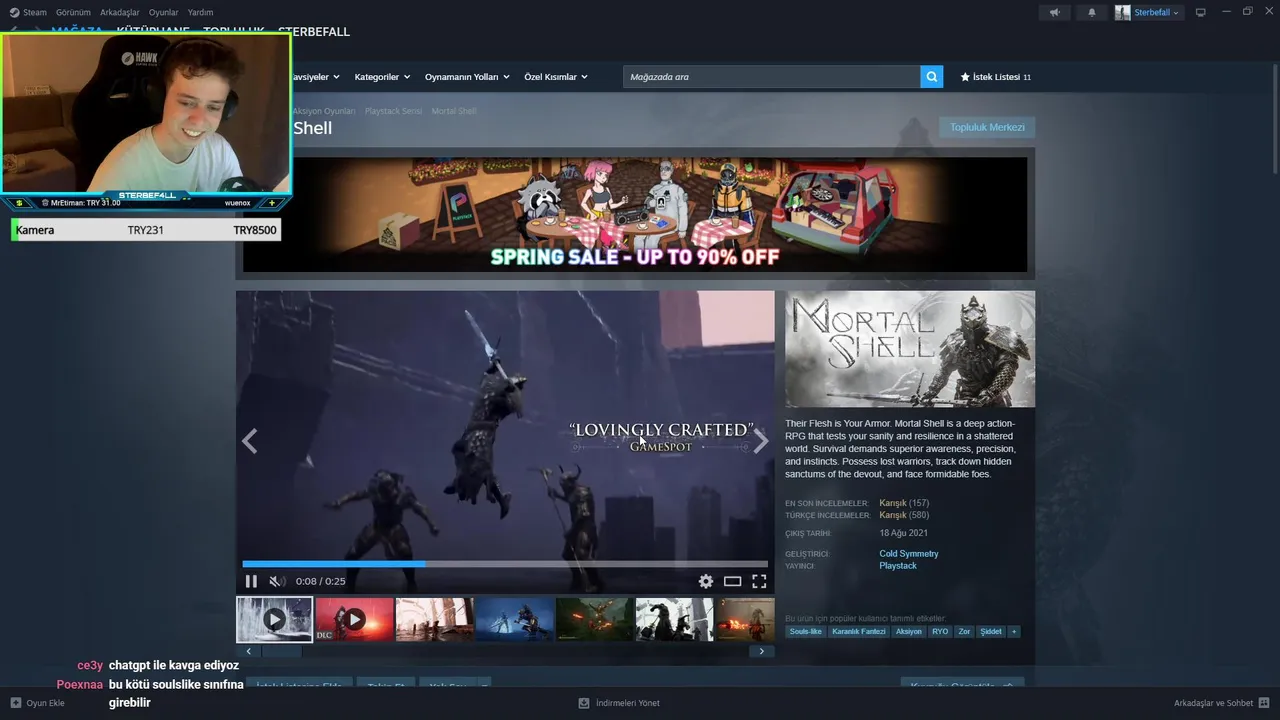Pause the Mortal Shell trailer

pyautogui.click(x=251, y=581)
